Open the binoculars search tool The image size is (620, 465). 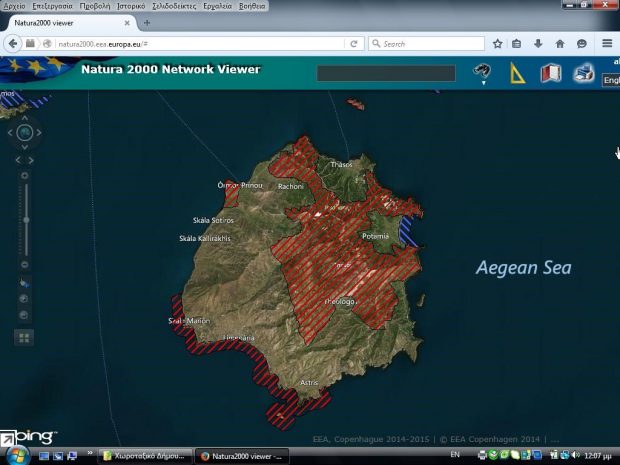tap(482, 71)
